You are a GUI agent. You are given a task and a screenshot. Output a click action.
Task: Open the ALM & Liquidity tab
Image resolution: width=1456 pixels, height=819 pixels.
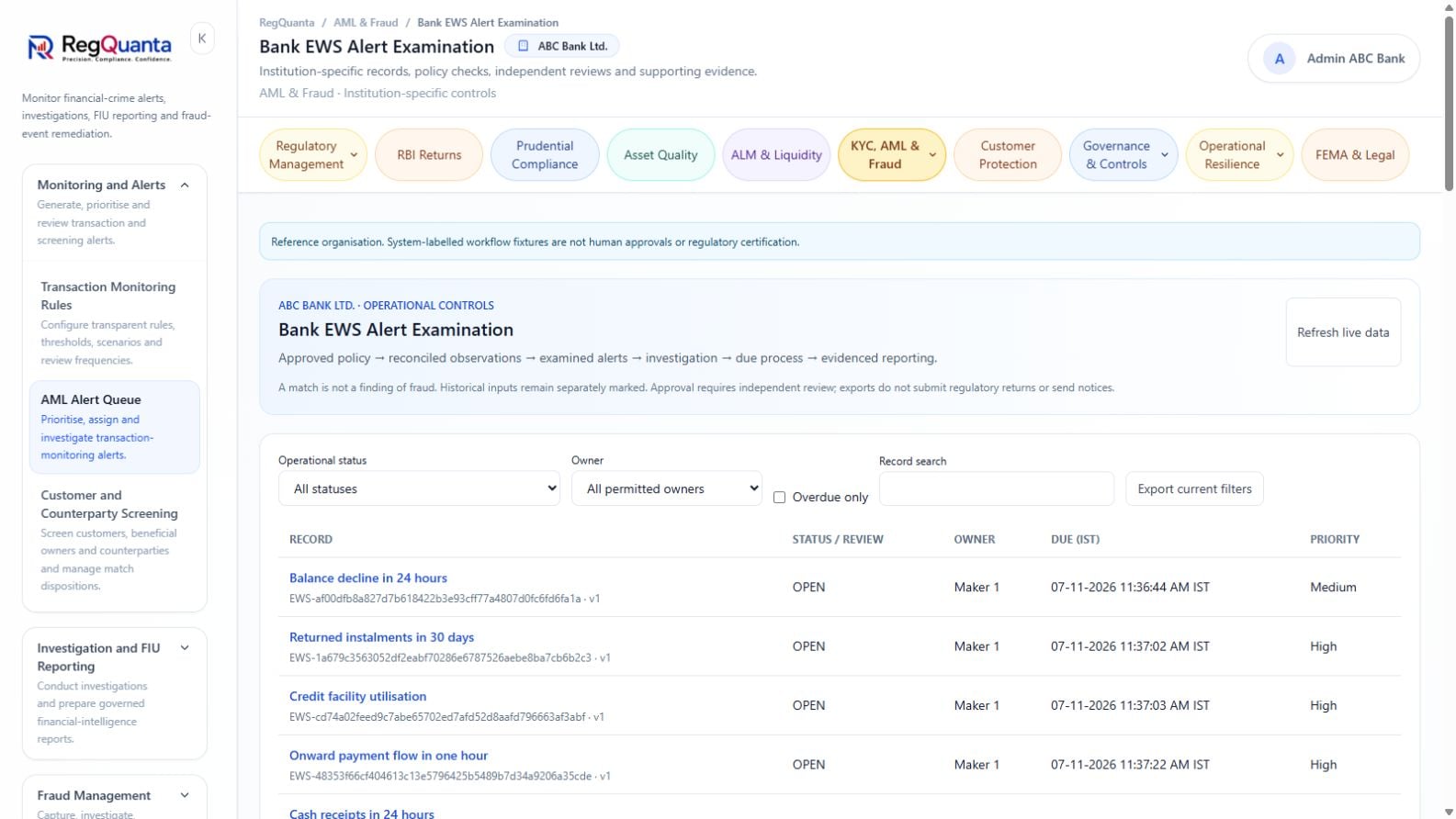point(776,155)
